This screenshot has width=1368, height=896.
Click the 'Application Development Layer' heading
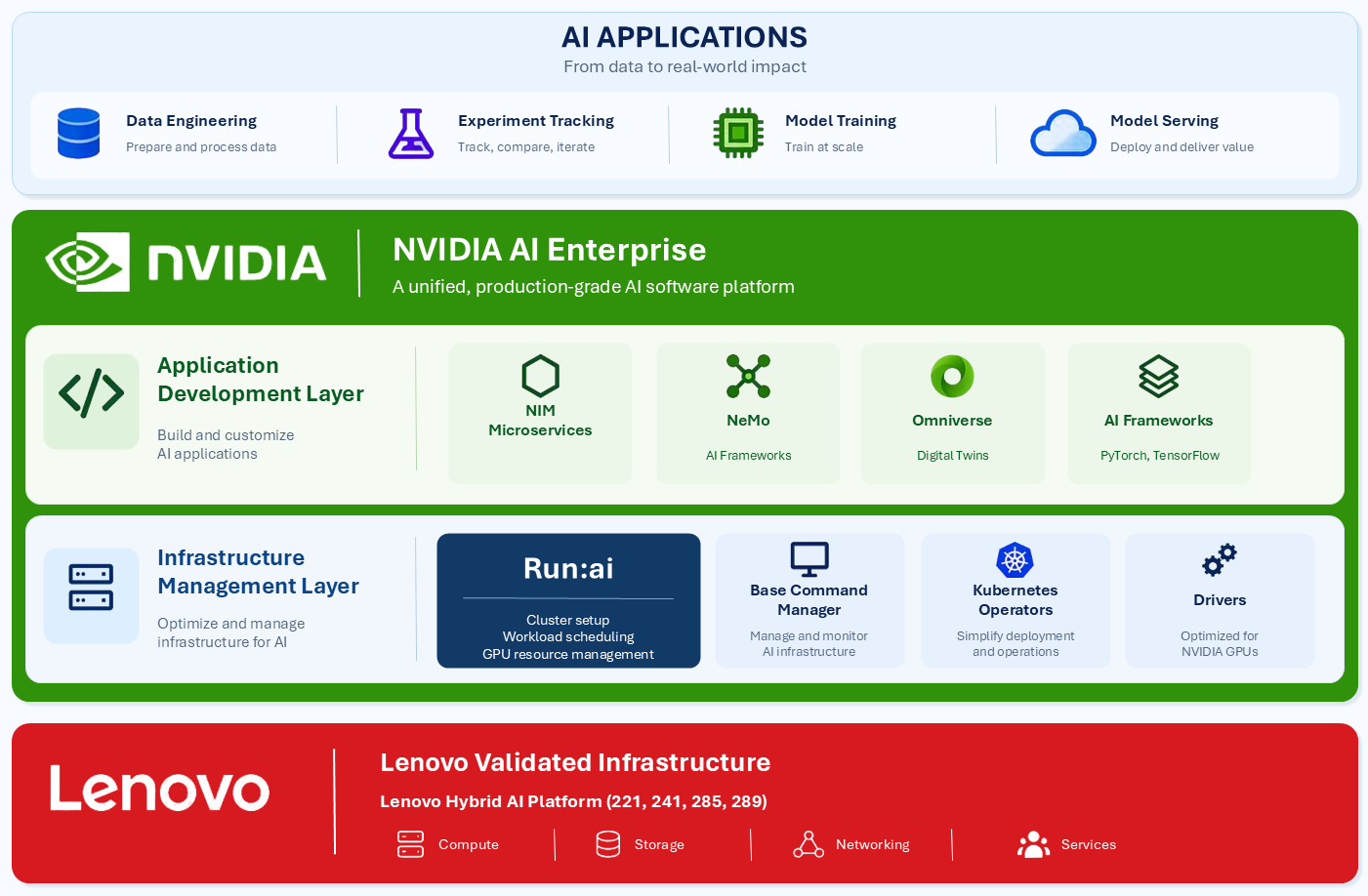(x=261, y=380)
